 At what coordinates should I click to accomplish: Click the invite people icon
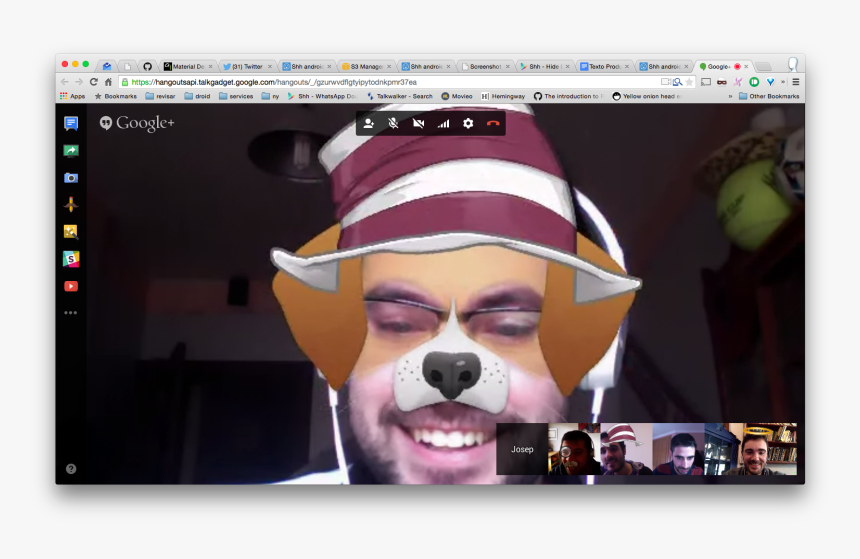point(369,124)
